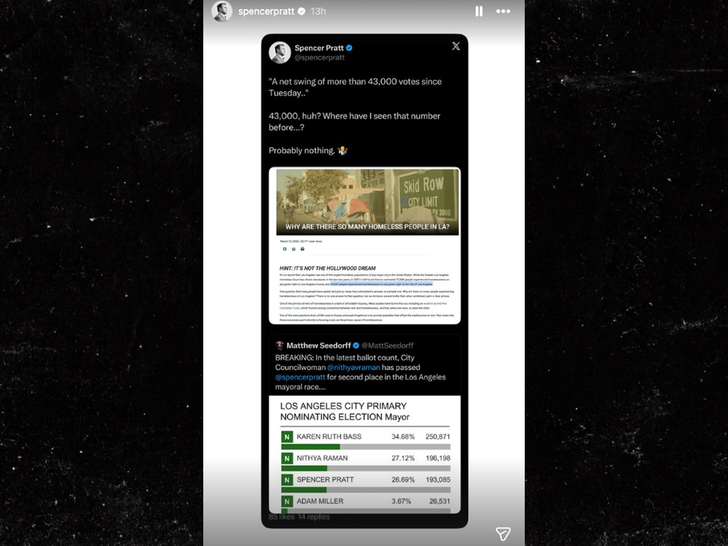Click the X logo on the tweet card

pyautogui.click(x=456, y=46)
